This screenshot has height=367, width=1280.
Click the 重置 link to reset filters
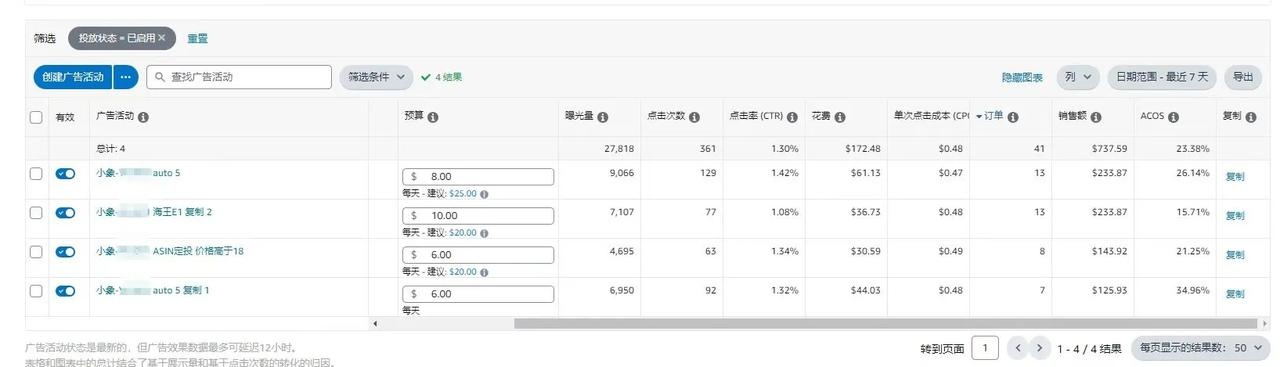[x=197, y=38]
